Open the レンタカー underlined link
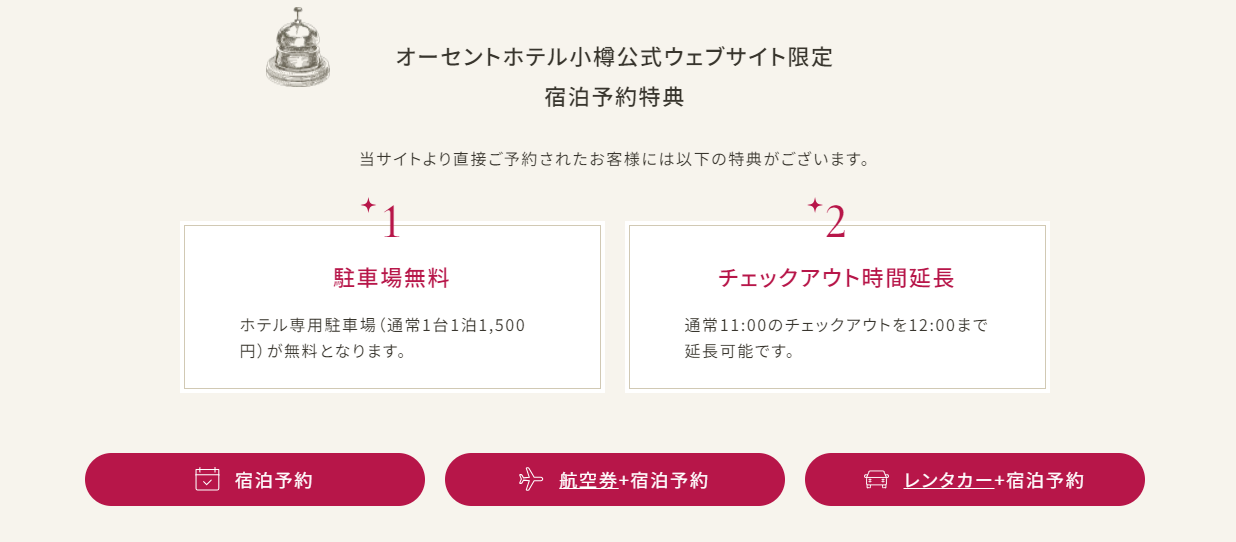The width and height of the screenshot is (1236, 542). tap(948, 481)
